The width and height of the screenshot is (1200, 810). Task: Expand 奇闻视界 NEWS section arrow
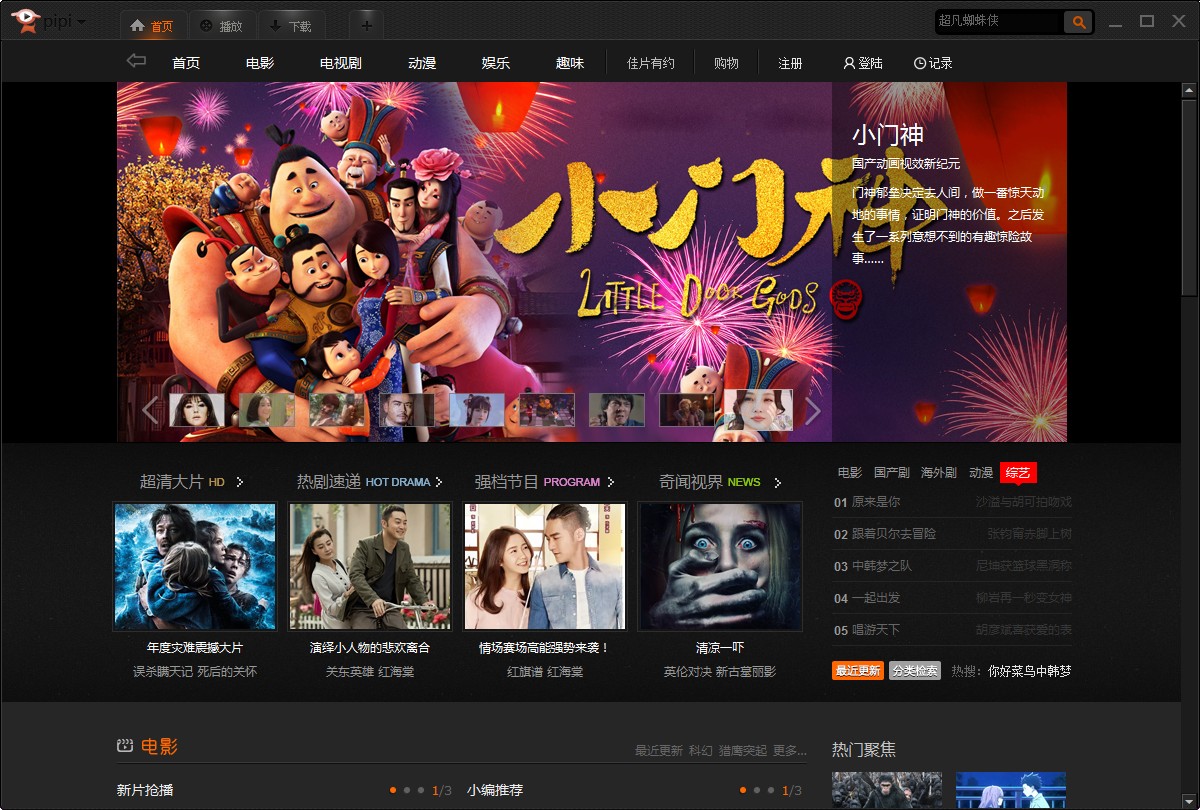[x=777, y=482]
